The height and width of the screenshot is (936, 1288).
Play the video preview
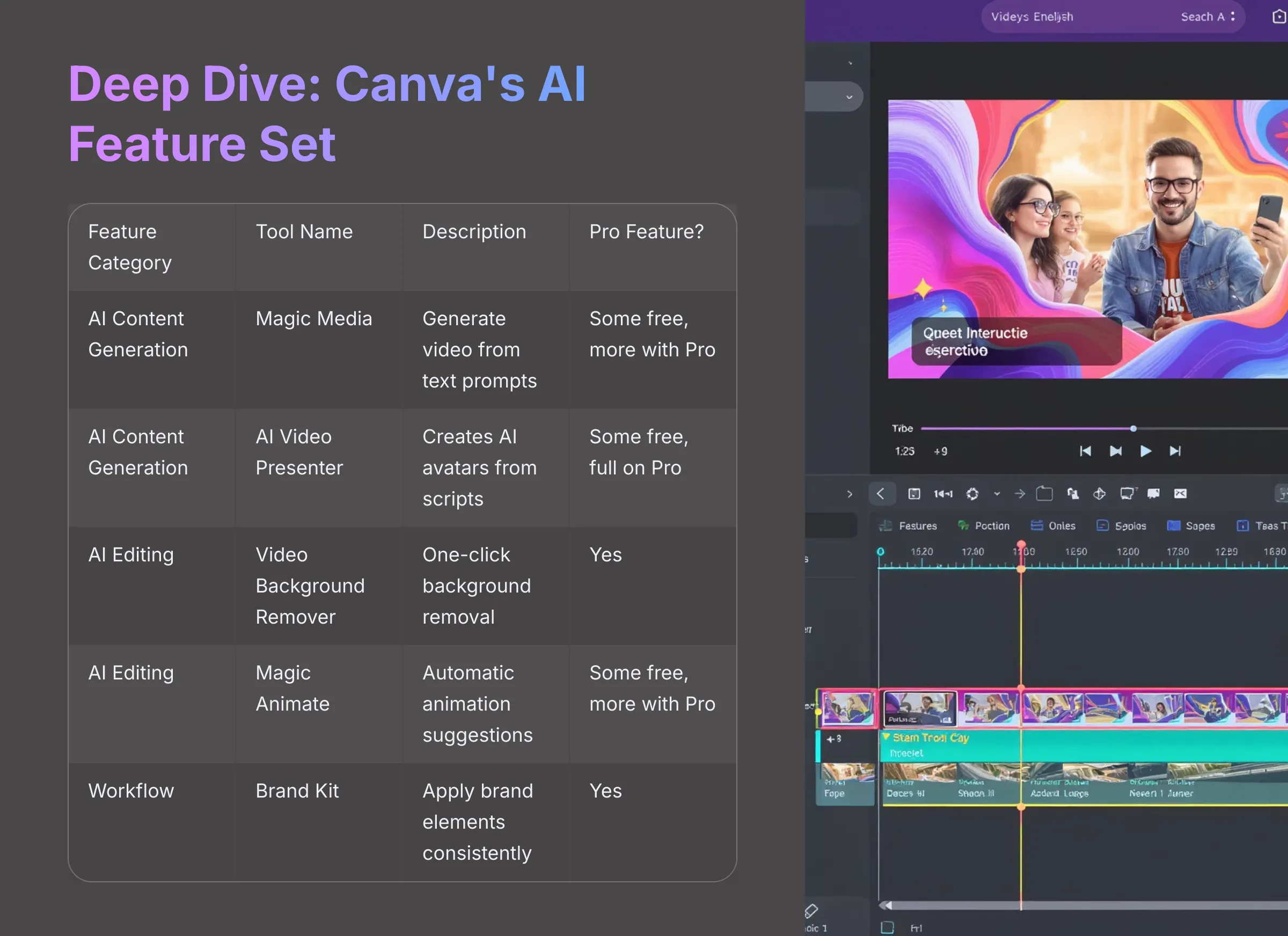pyautogui.click(x=1145, y=451)
